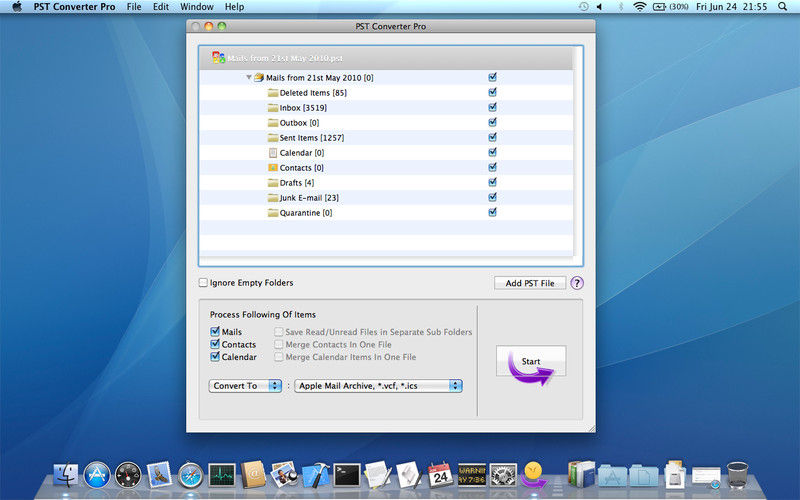Select the Deleted Items [85] folder row

[x=386, y=93]
